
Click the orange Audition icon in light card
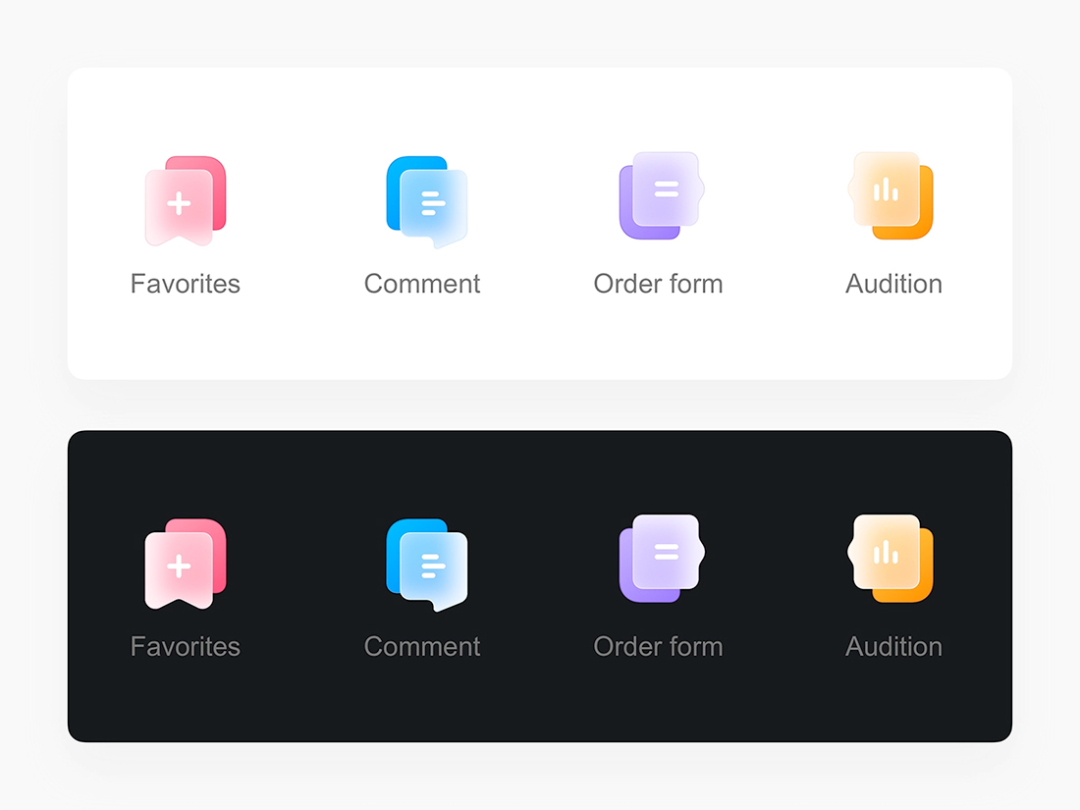coord(892,196)
